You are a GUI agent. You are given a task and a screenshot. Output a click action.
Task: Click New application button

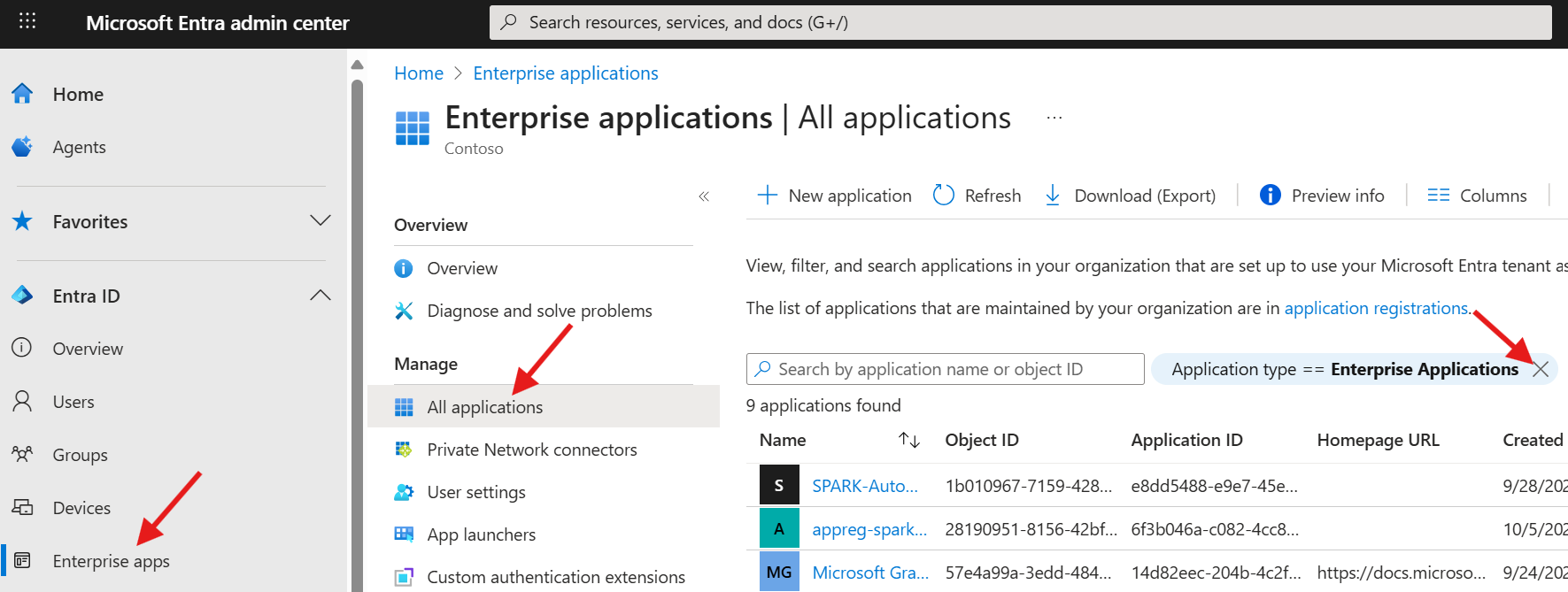[834, 195]
